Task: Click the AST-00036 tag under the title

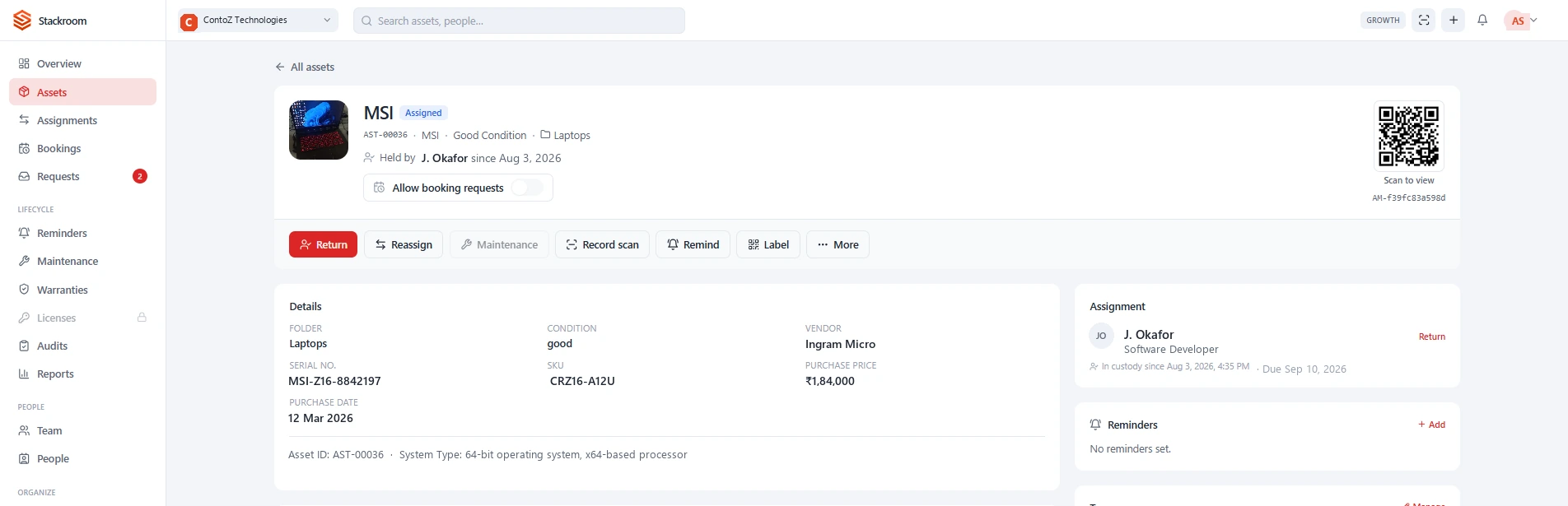Action: coord(385,135)
